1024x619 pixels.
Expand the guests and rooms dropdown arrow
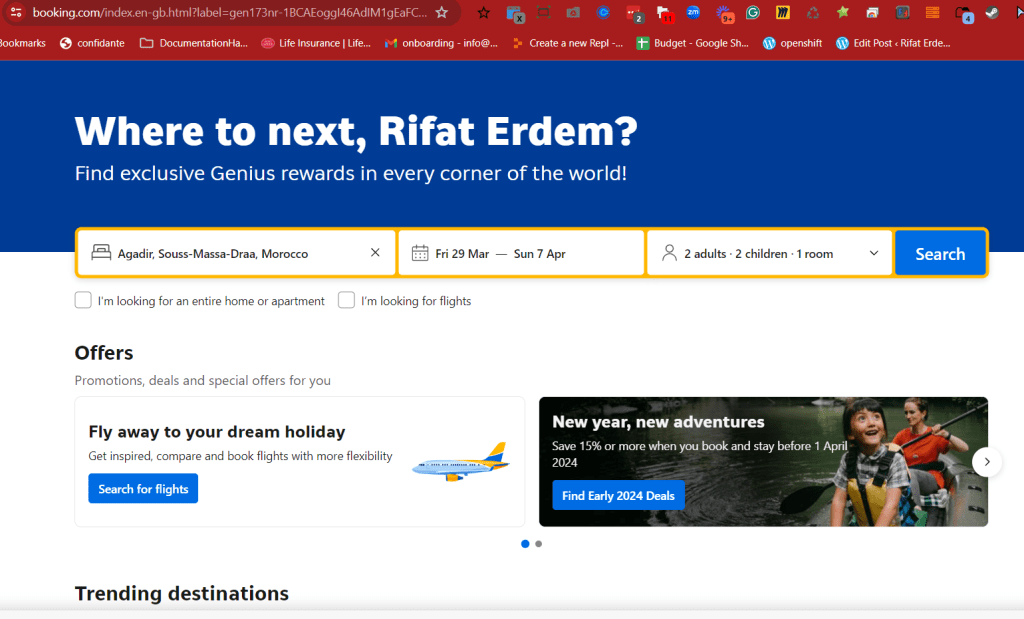click(x=874, y=253)
